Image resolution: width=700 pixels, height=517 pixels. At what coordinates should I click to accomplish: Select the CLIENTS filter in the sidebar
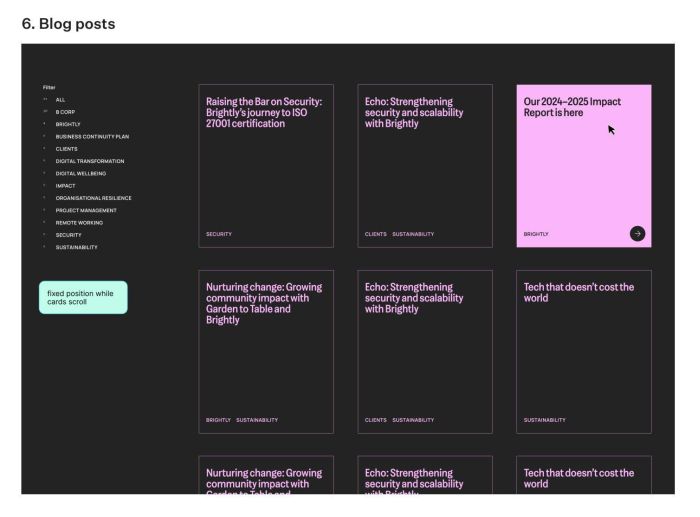(67, 149)
